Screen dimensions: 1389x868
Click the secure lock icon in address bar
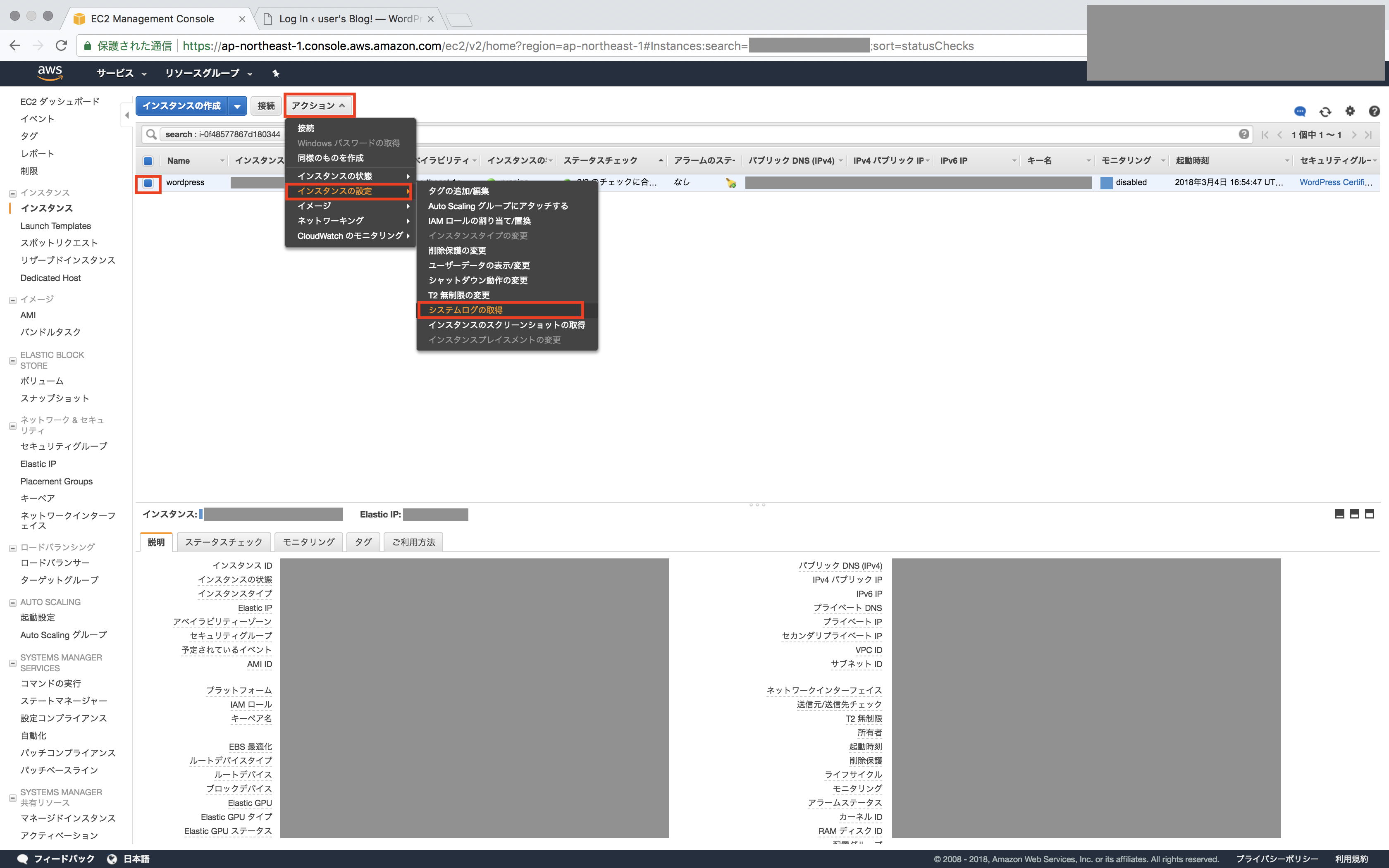tap(87, 46)
